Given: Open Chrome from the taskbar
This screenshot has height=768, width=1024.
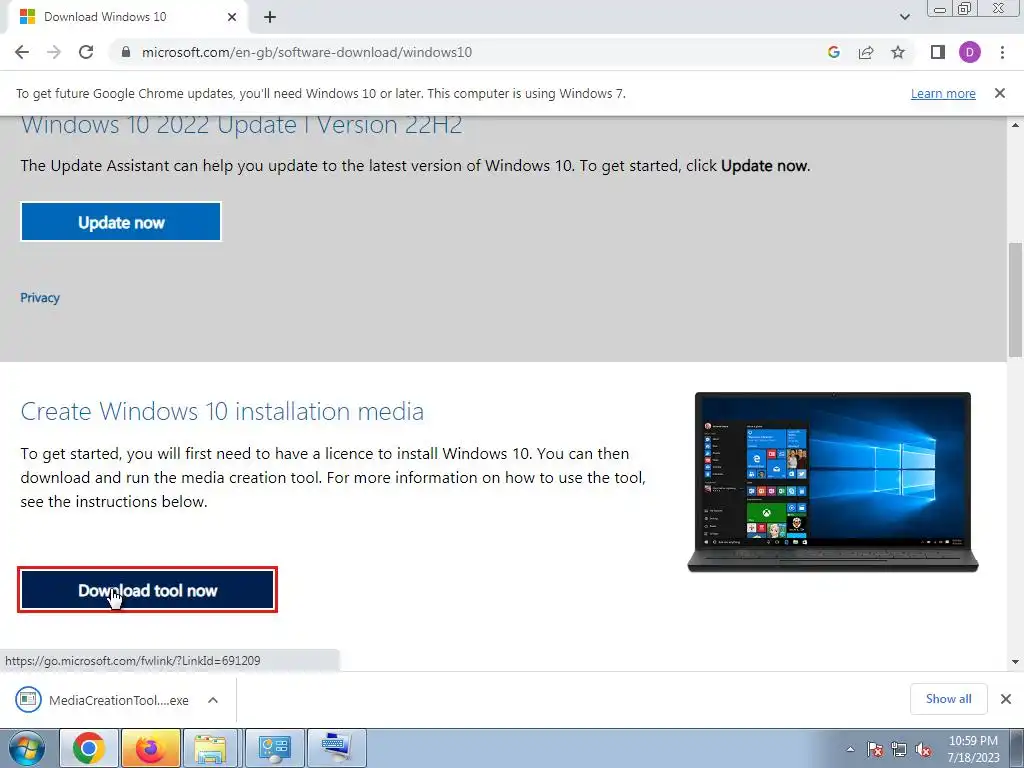Looking at the screenshot, I should pos(89,748).
